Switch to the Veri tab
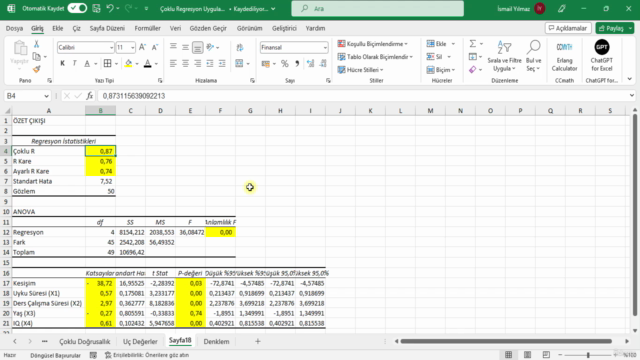640x360 pixels. tap(175, 28)
